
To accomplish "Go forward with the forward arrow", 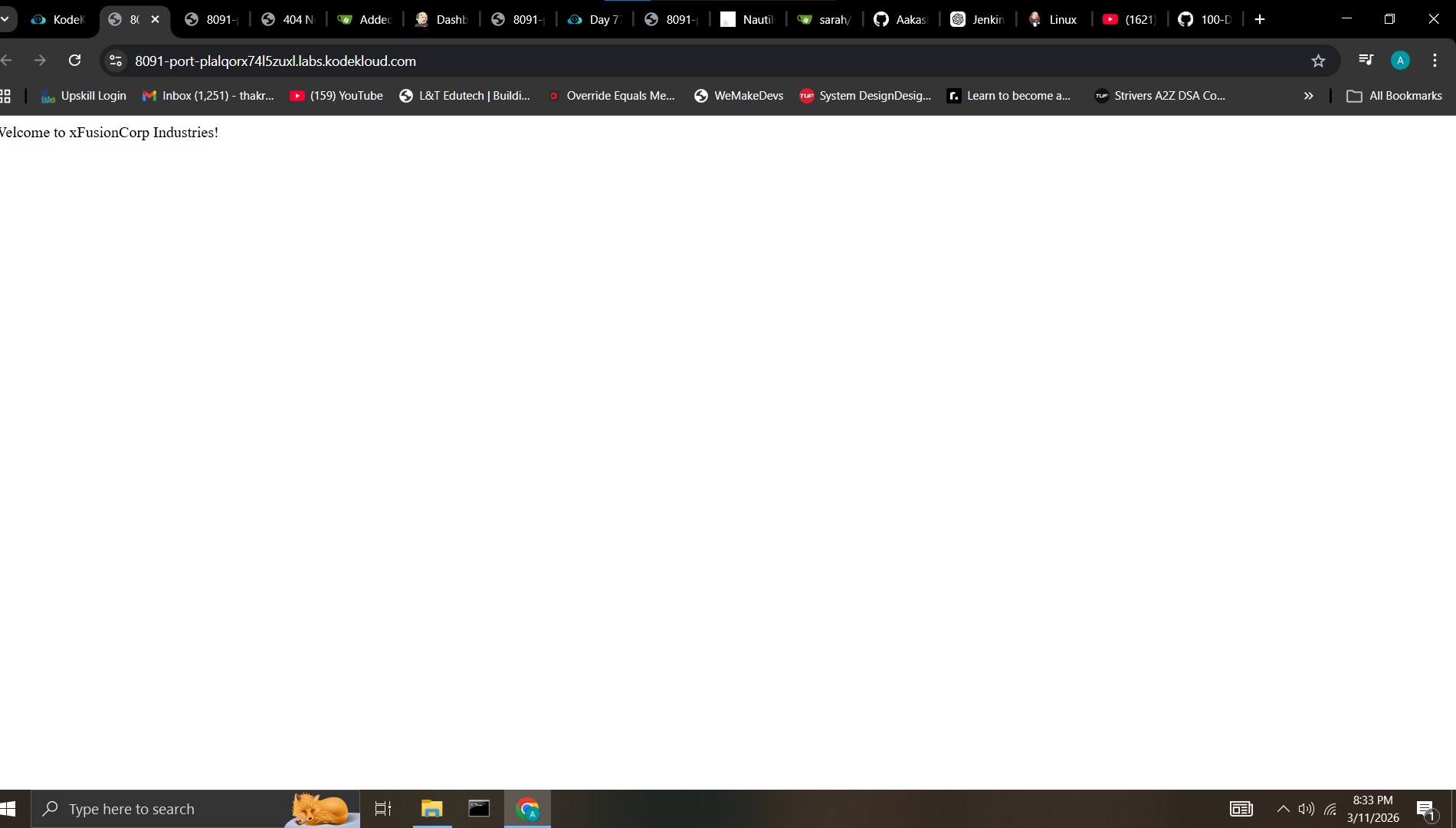I will (40, 61).
